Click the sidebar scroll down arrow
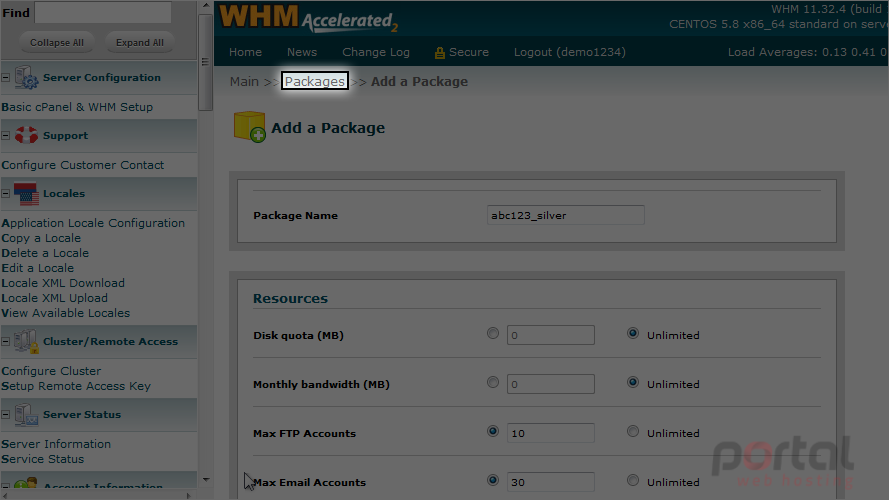 point(205,480)
